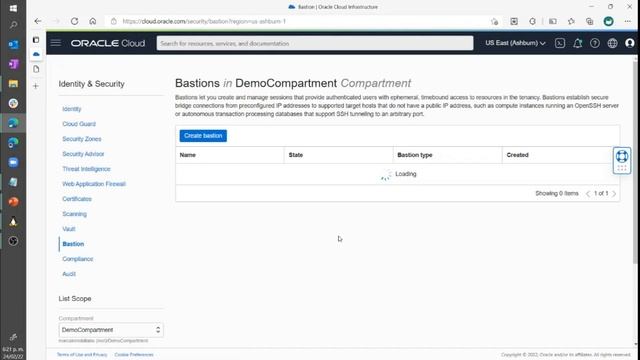Expand the US East (Ashburn) region dropdown
Viewport: 640px width, 360px height.
click(x=515, y=43)
